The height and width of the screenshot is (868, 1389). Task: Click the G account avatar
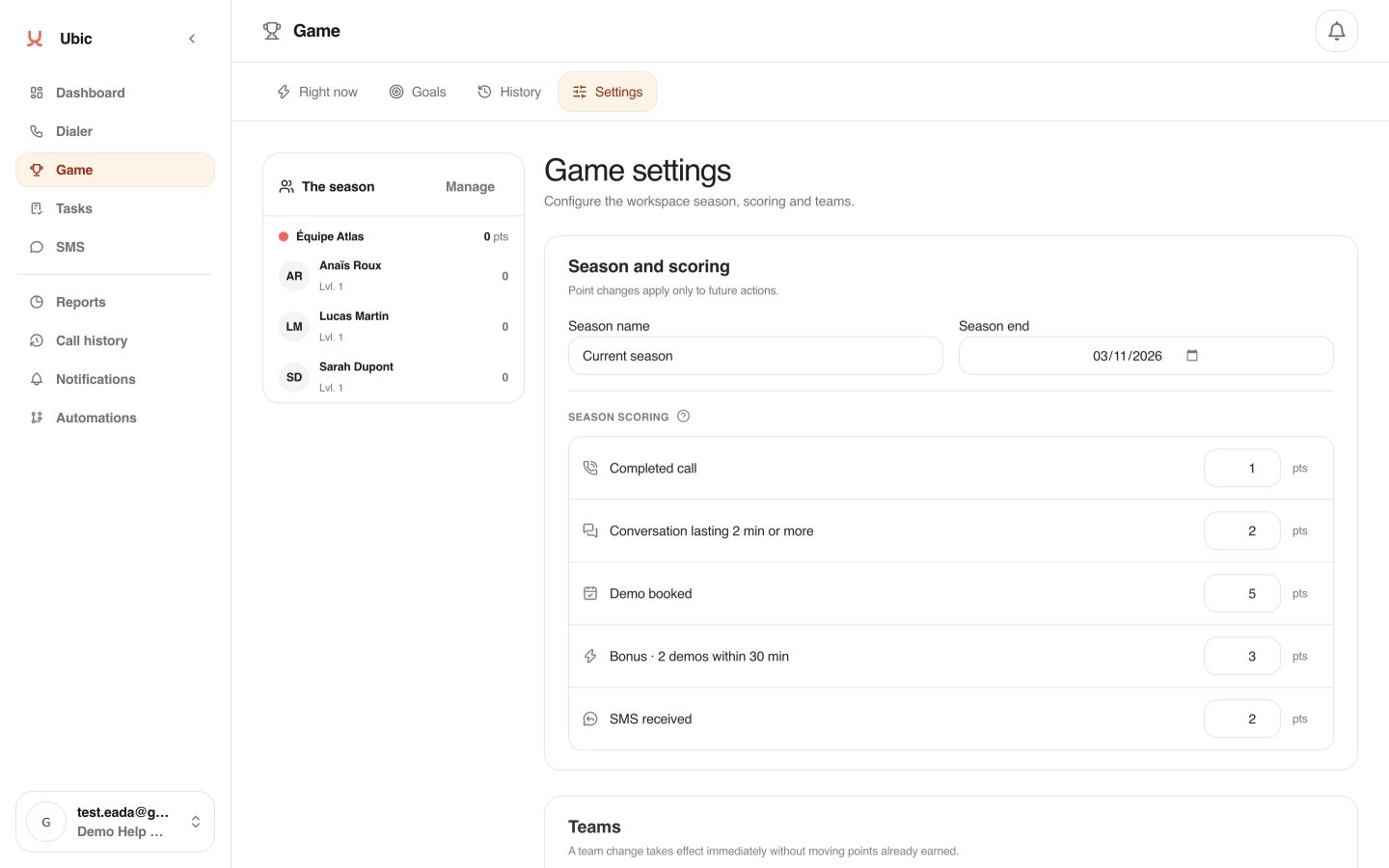pos(46,822)
